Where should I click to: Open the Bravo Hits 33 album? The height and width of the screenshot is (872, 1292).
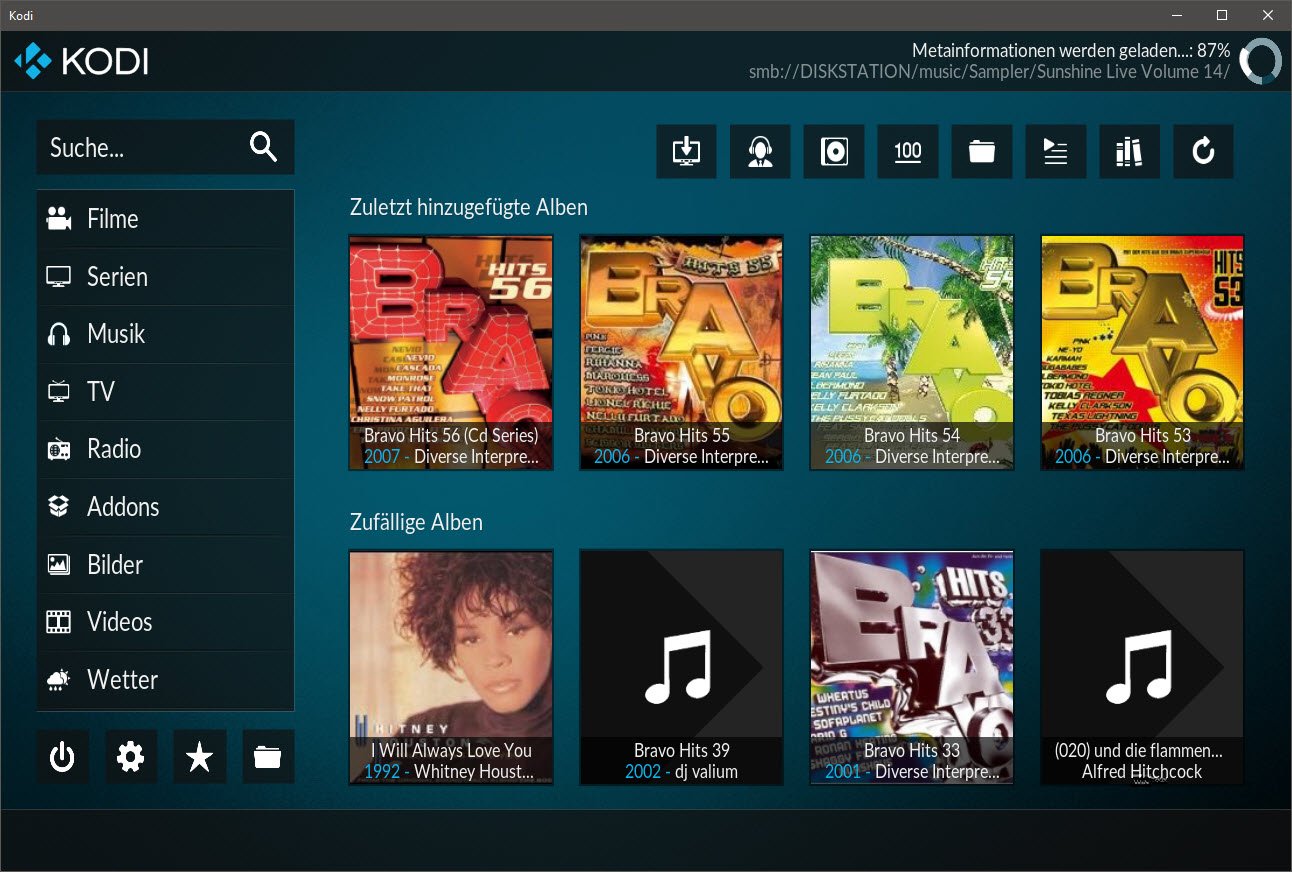pos(912,667)
